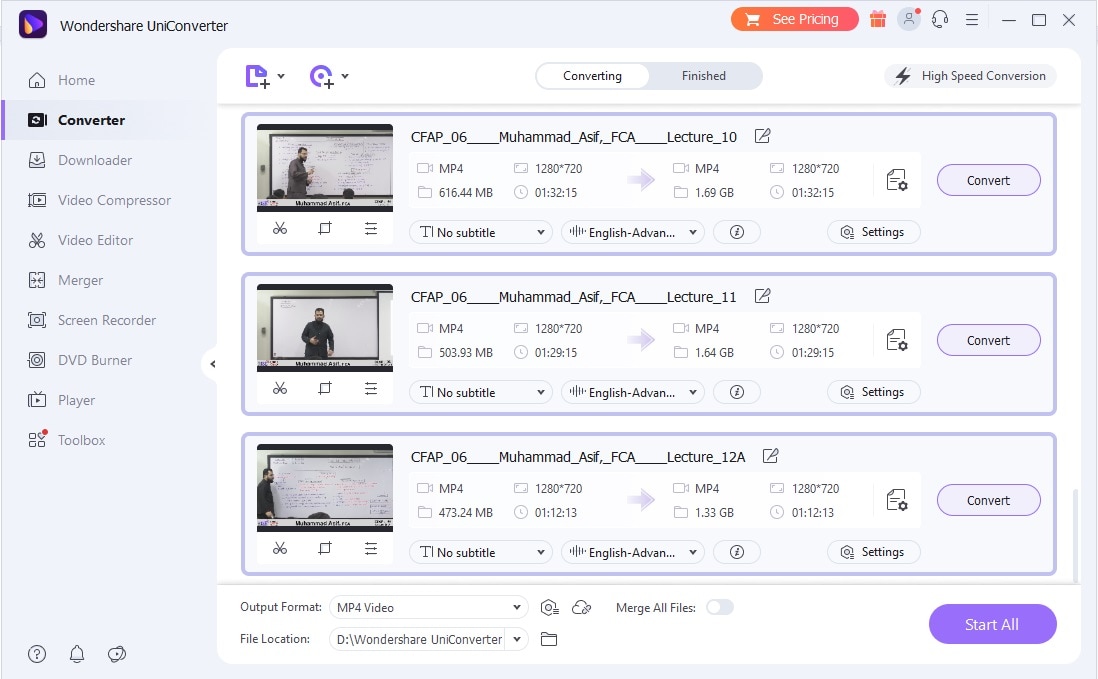The width and height of the screenshot is (1098, 679).
Task: Click info button for Lecture_12A
Action: (737, 552)
